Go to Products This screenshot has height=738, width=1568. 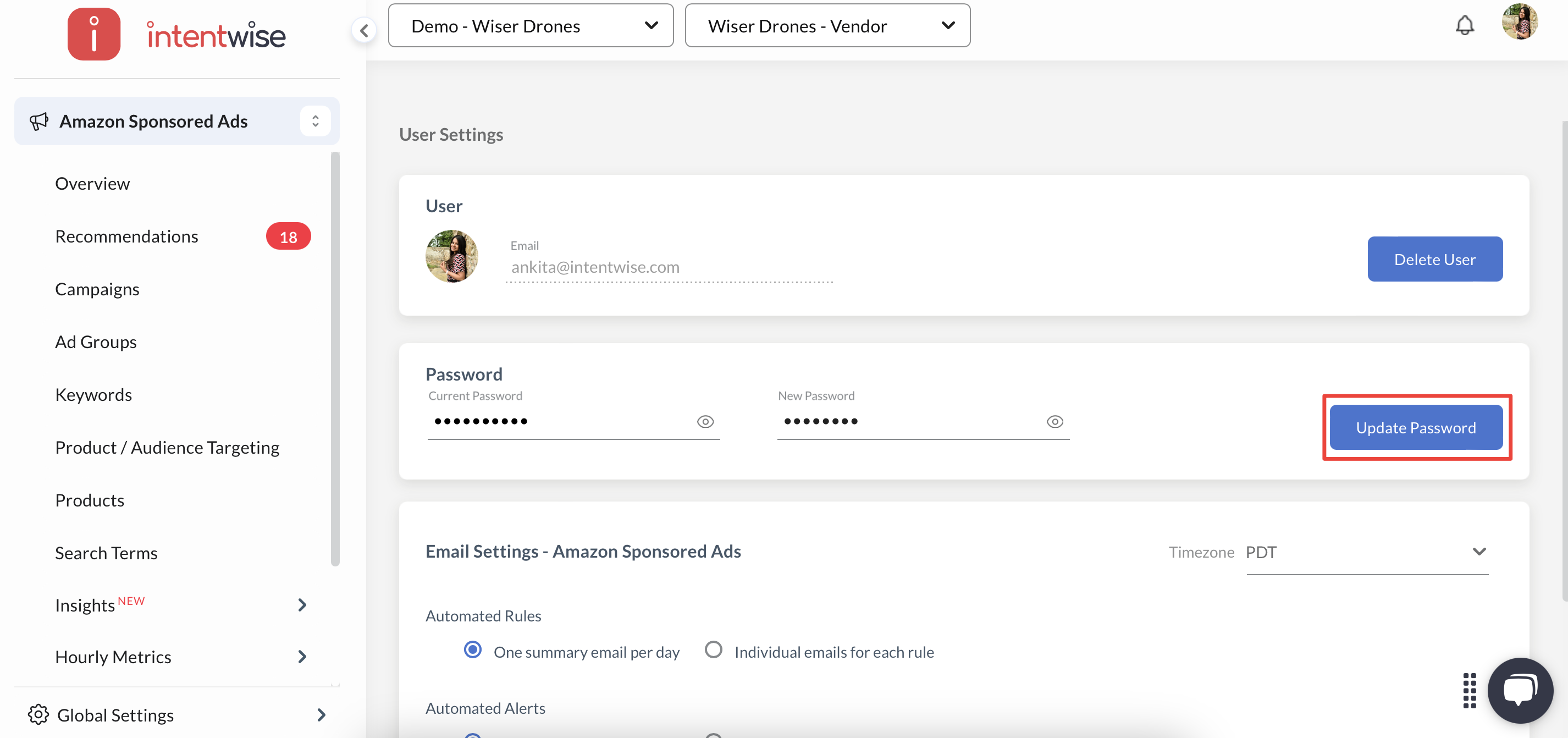pos(90,500)
